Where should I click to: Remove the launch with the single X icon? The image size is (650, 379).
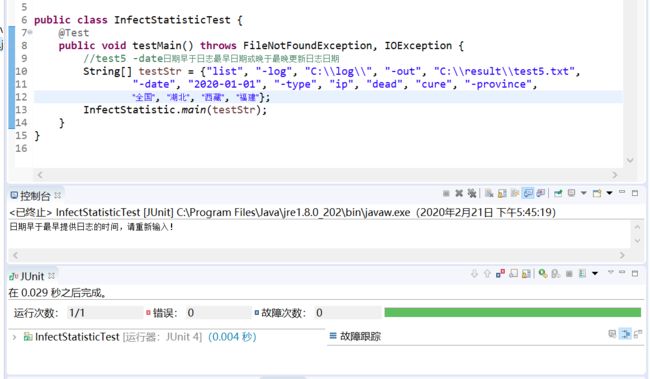point(459,193)
